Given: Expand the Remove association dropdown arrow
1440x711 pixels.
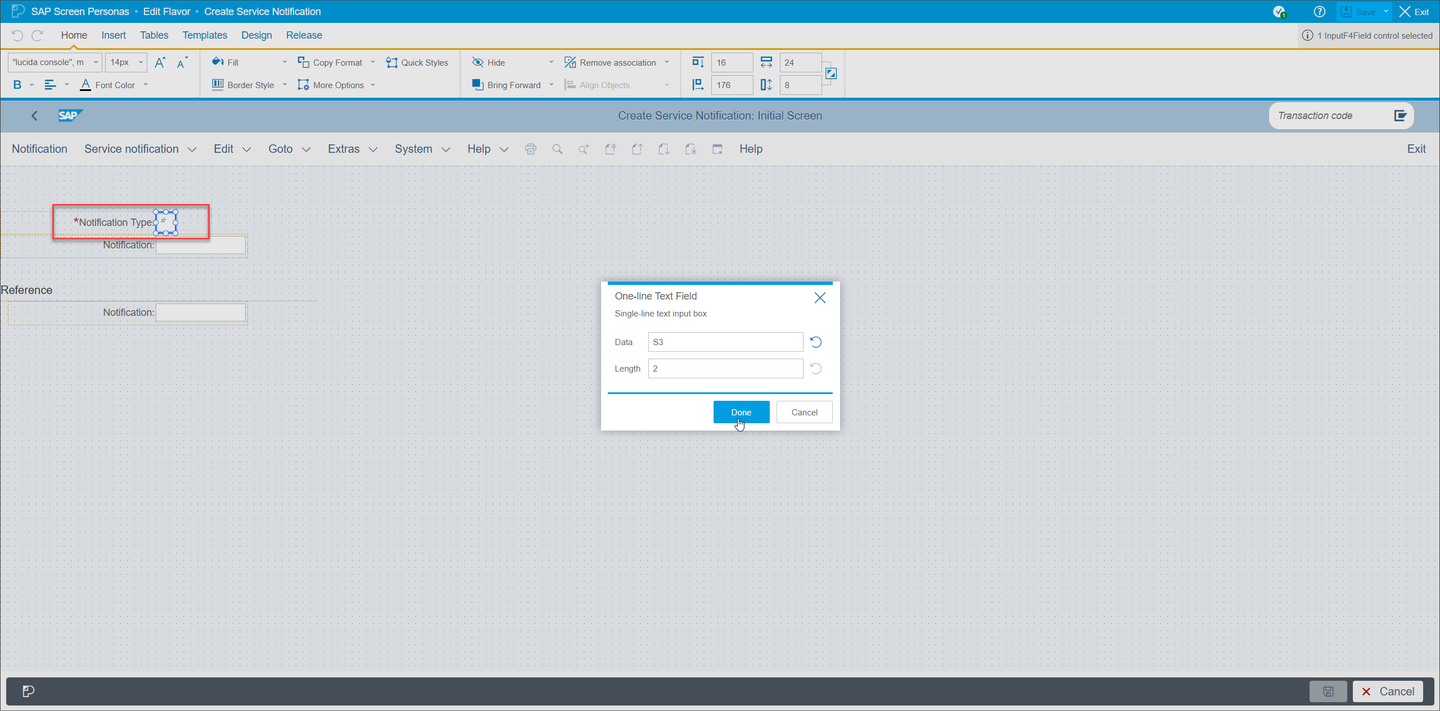Looking at the screenshot, I should click(667, 62).
